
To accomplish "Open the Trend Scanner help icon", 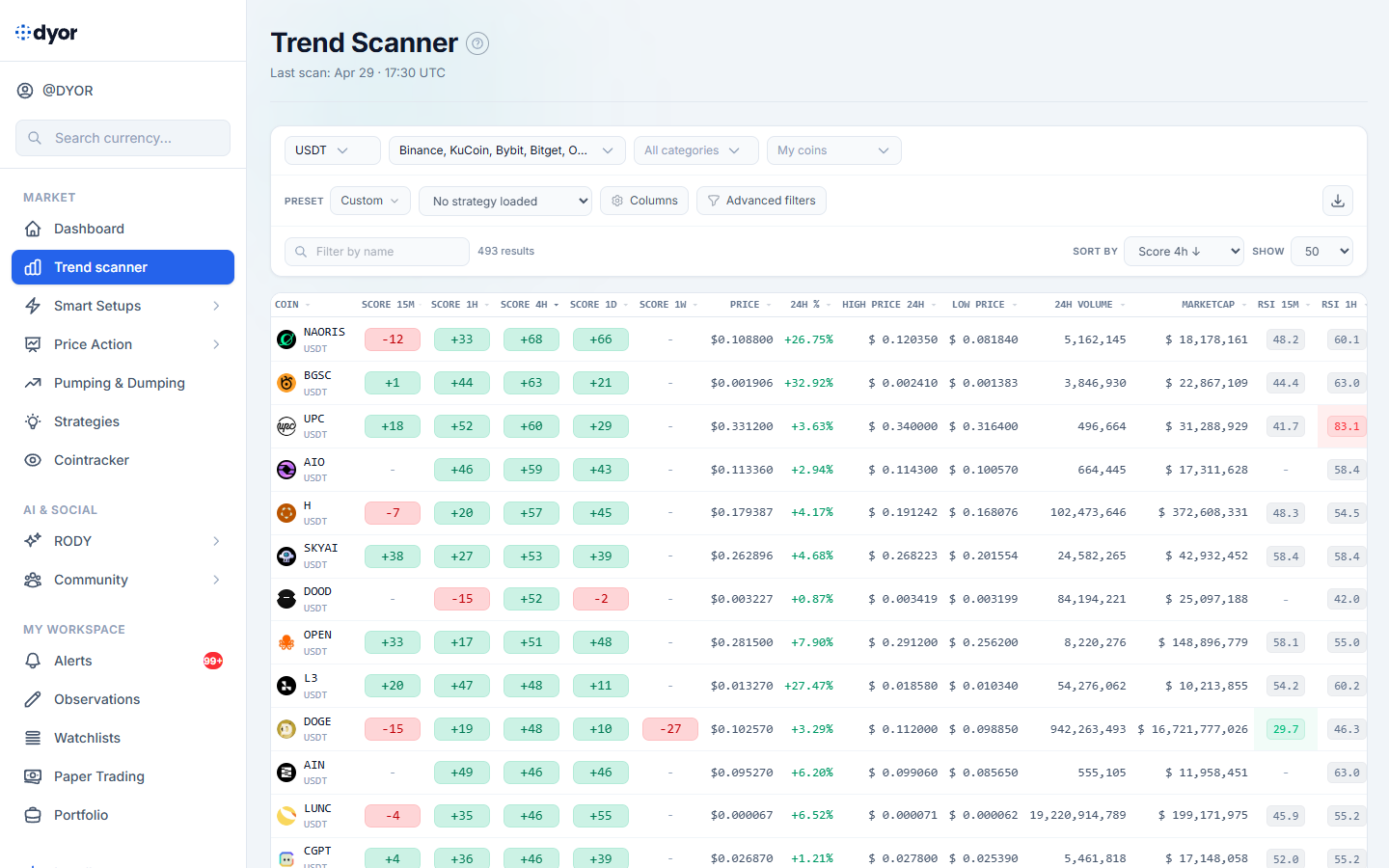I will [477, 43].
